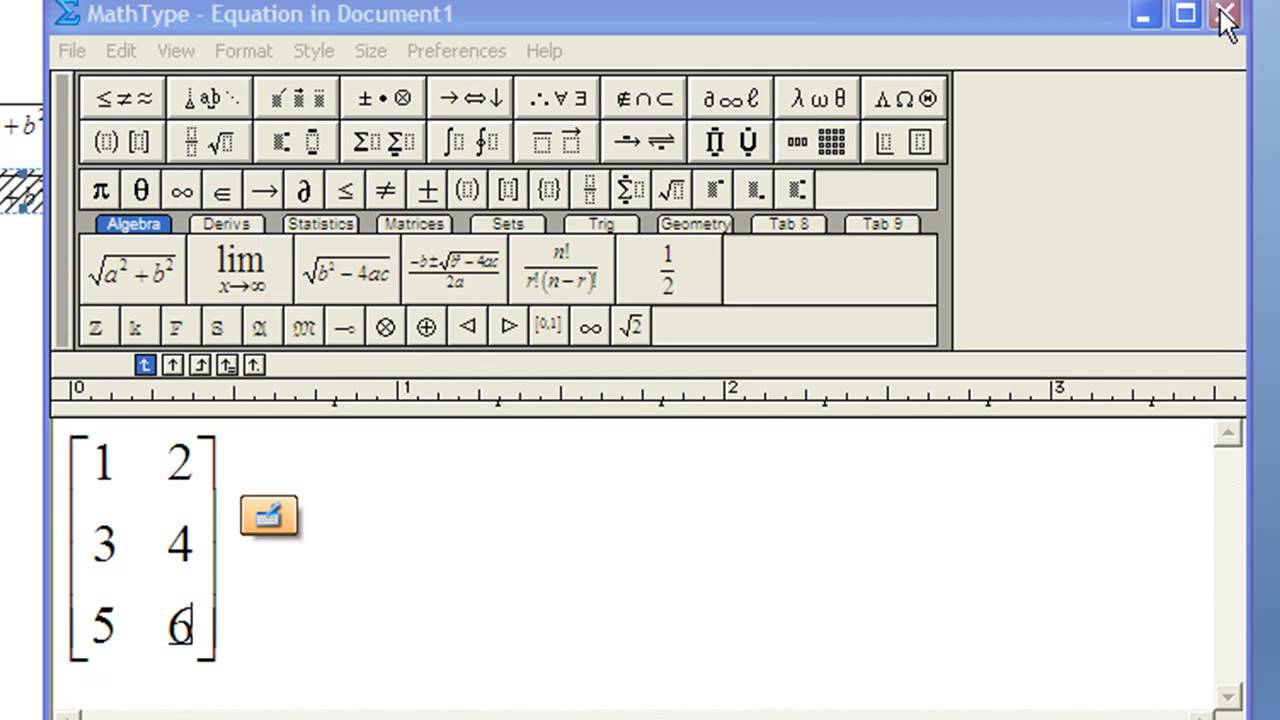Open the Style menu

point(314,50)
